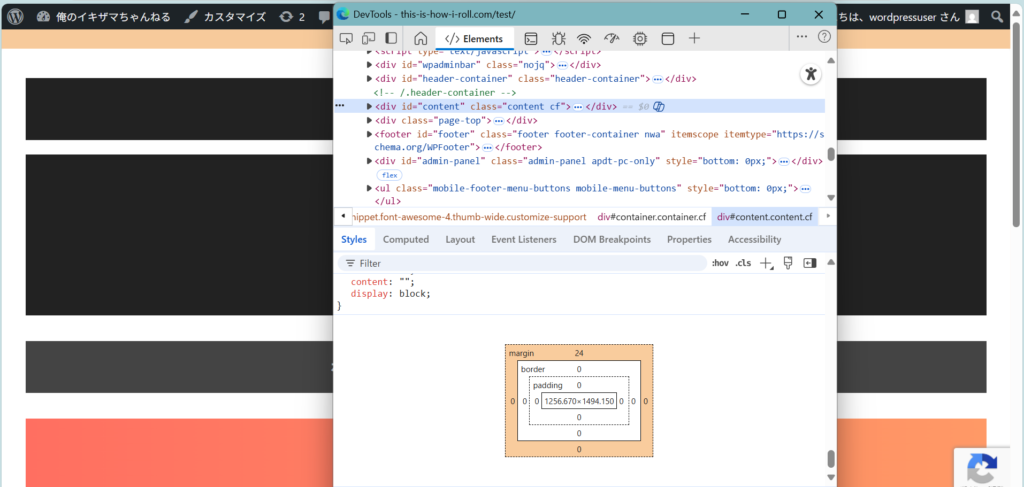The width and height of the screenshot is (1024, 487).
Task: Open the Network panel wifi icon
Action: click(x=584, y=38)
